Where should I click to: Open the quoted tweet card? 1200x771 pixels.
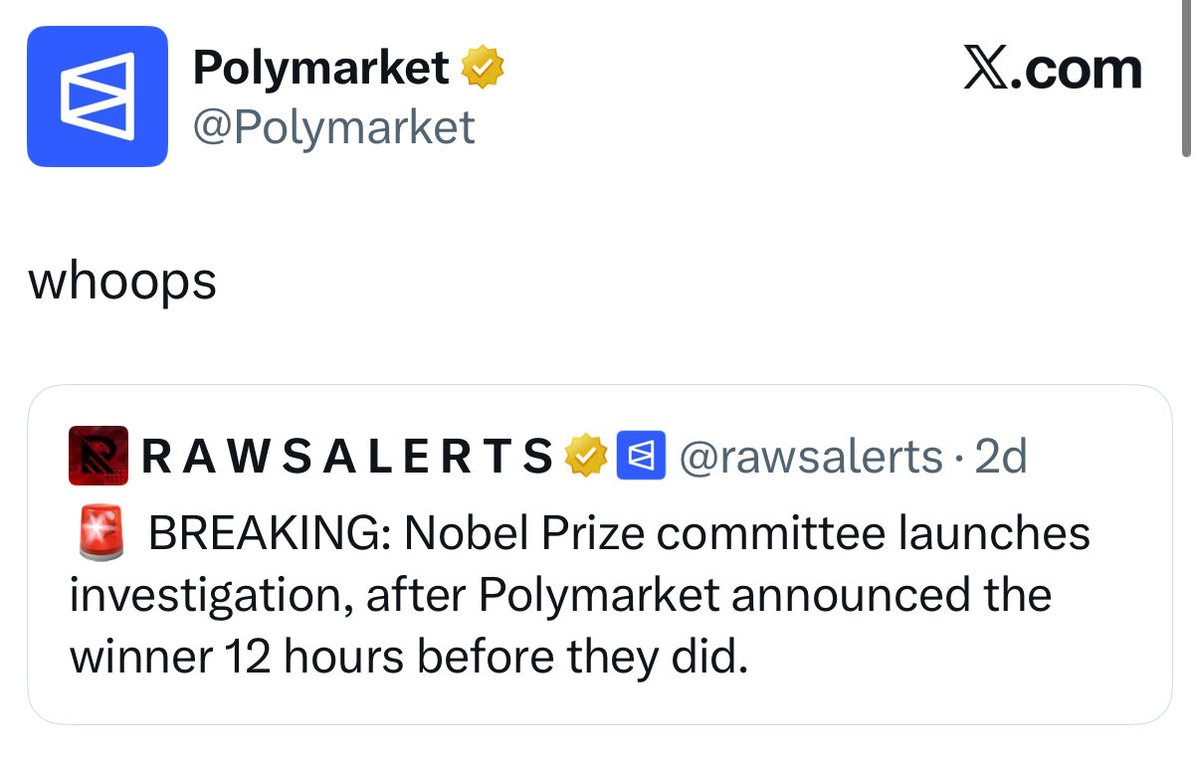click(599, 554)
